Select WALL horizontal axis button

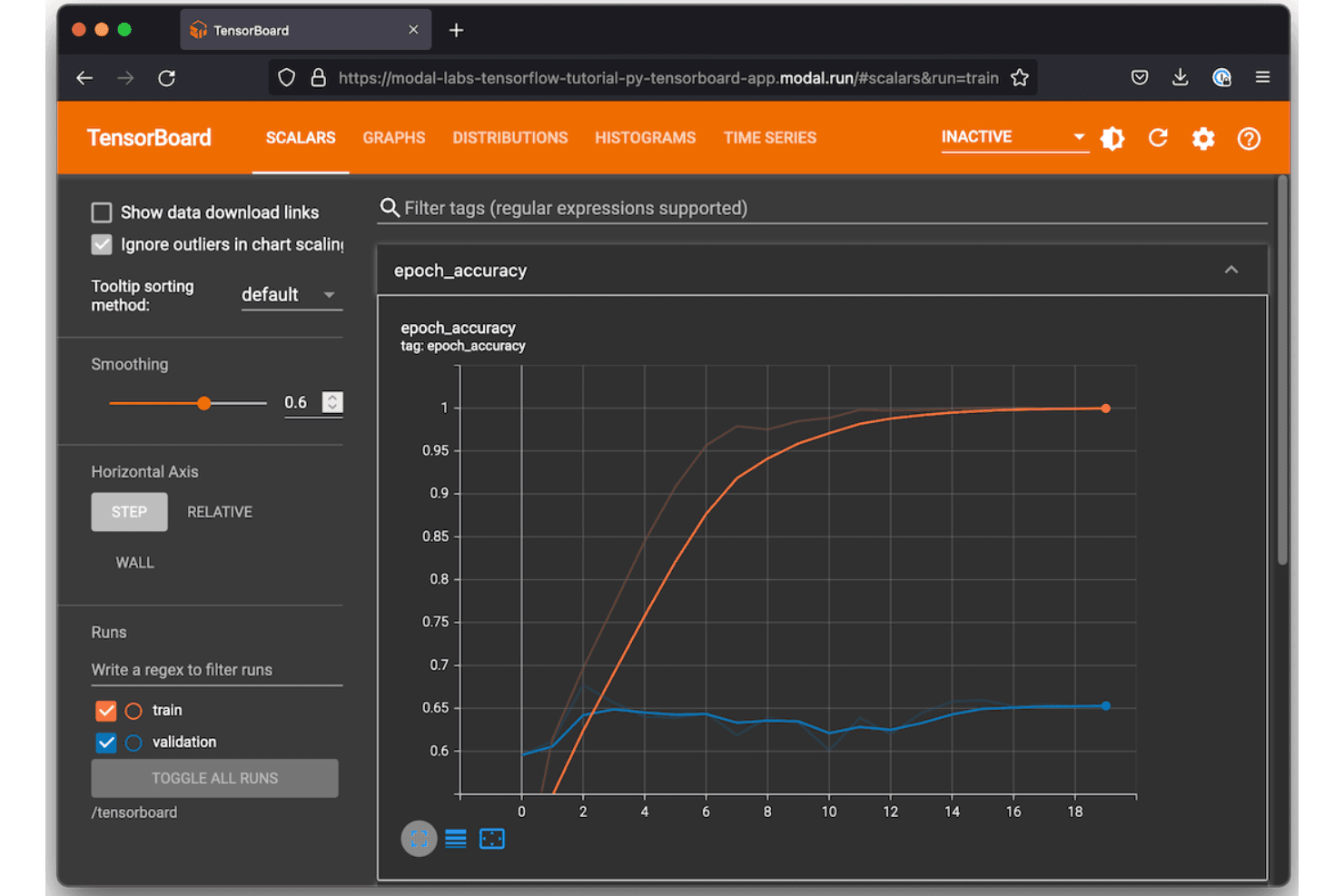click(x=134, y=563)
